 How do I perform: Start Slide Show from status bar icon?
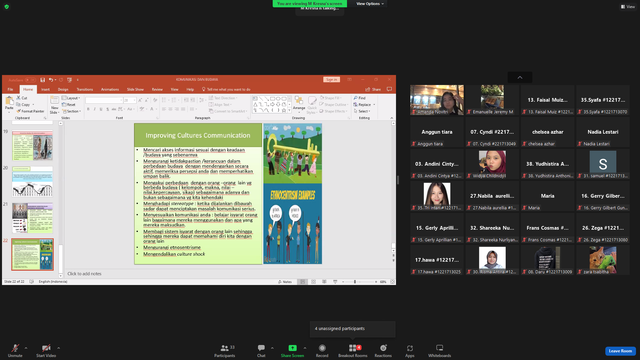(335, 282)
